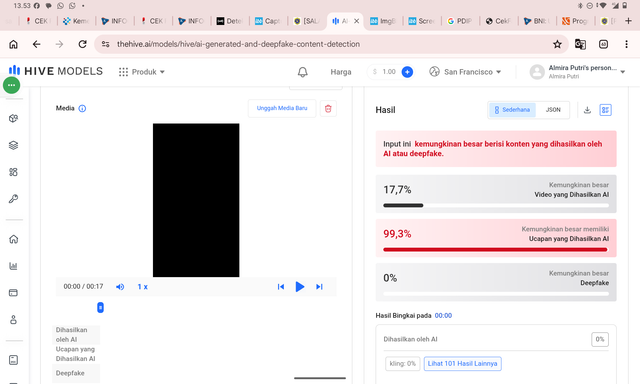Viewport: 640px width, 384px height.
Task: Open the Almira Putri account dropdown
Action: (x=578, y=72)
